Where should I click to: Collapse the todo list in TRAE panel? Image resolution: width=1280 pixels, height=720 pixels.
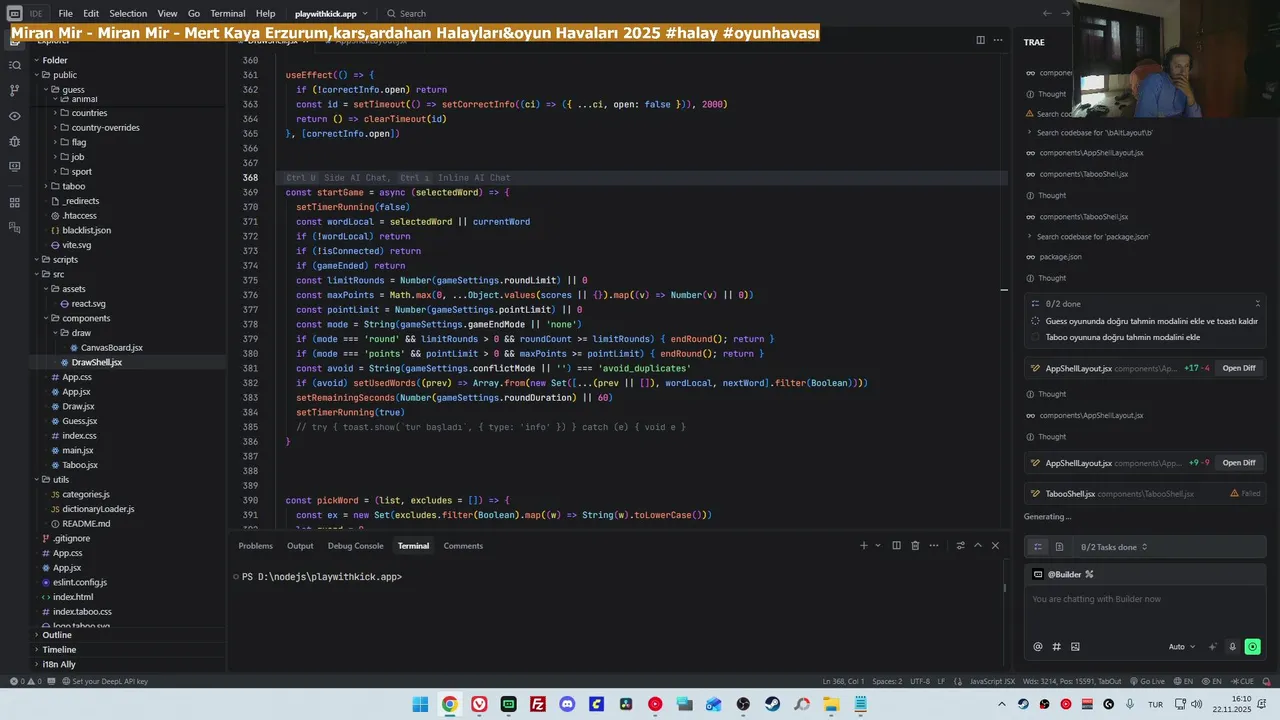click(x=1257, y=304)
